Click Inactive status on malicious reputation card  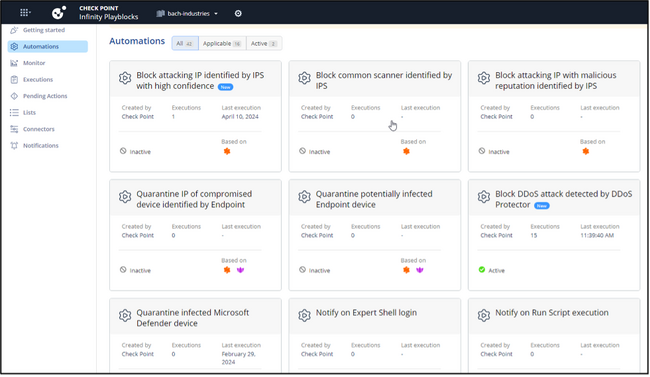(494, 152)
